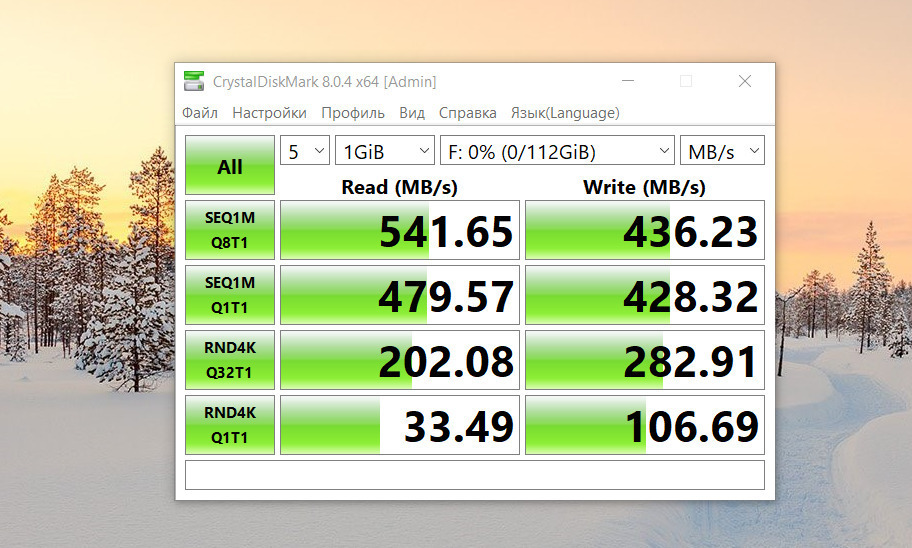Click the SEQ1M Q1T1 write result 428.32

(x=644, y=295)
